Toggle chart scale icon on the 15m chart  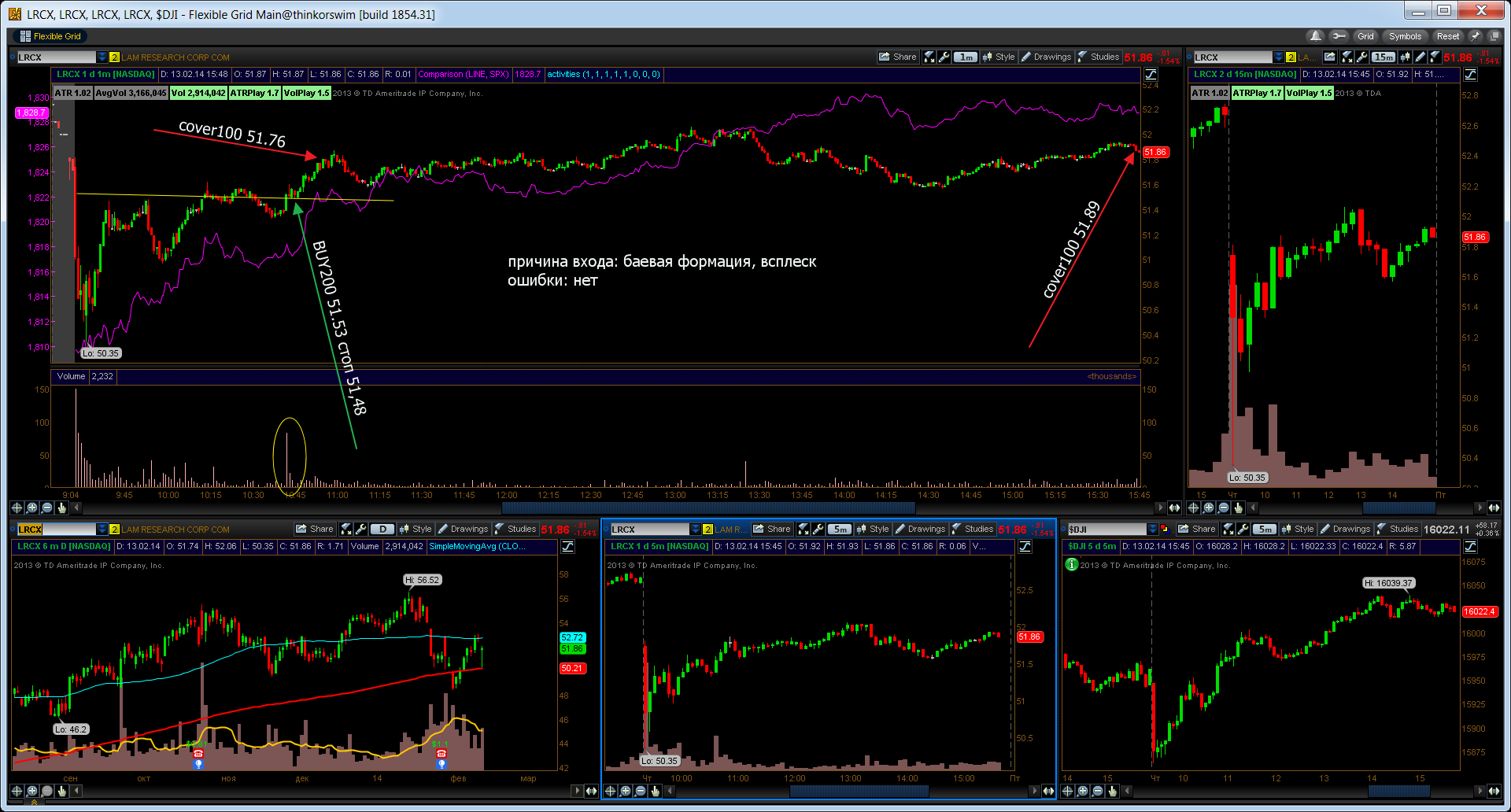pos(1470,75)
